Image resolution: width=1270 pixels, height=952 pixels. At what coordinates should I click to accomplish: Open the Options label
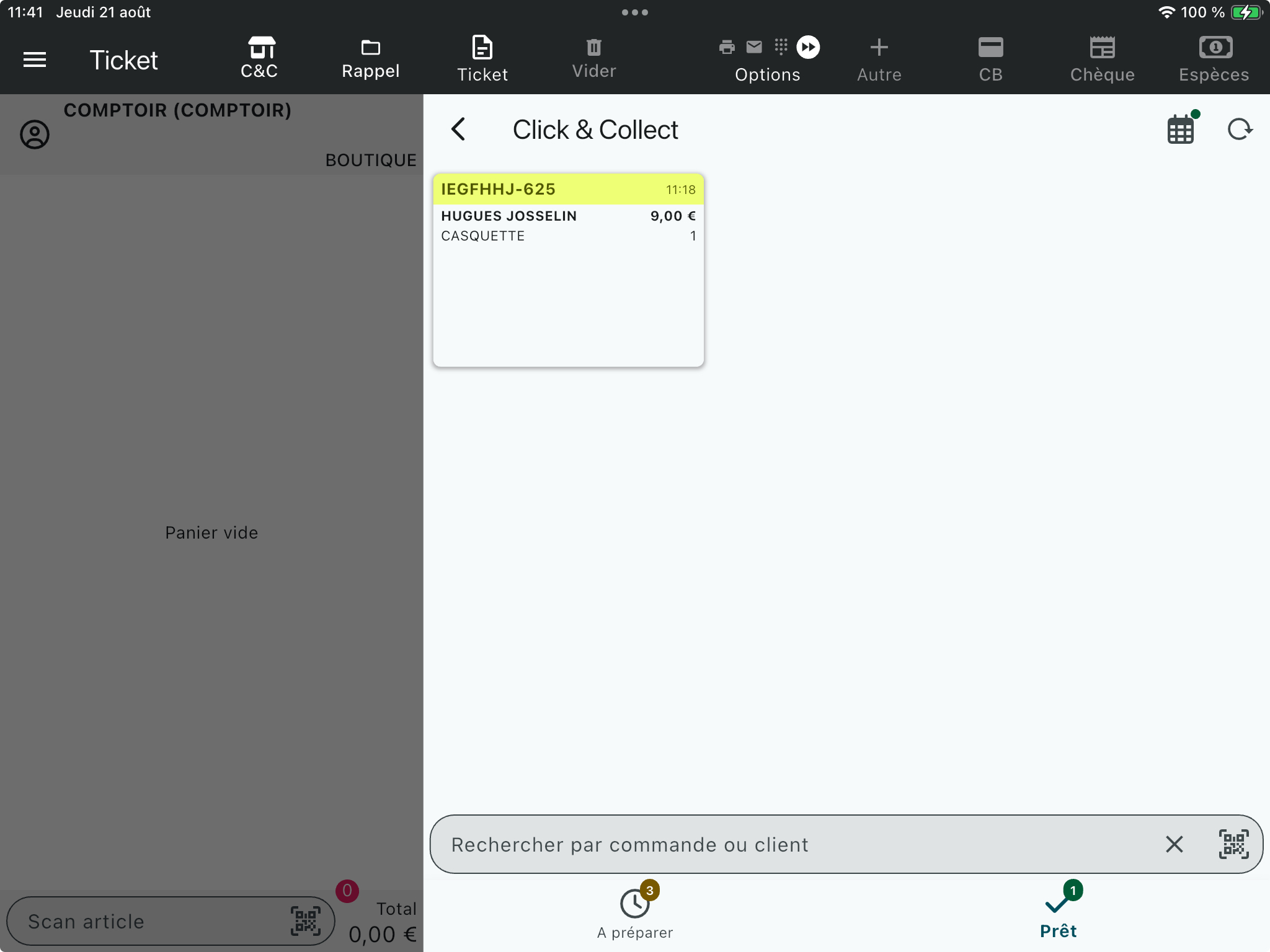pos(768,75)
